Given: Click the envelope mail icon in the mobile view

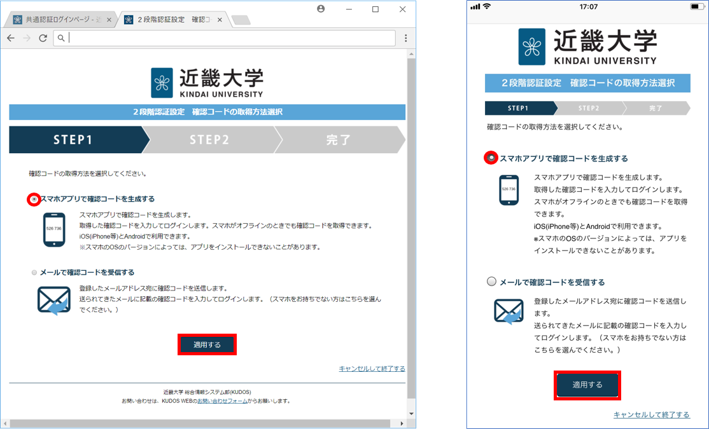Looking at the screenshot, I should [509, 311].
